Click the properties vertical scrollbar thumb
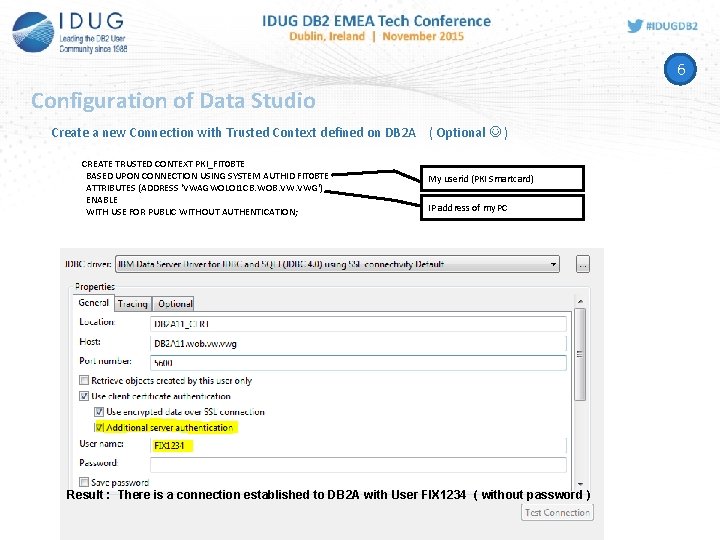720x540 pixels. click(580, 354)
